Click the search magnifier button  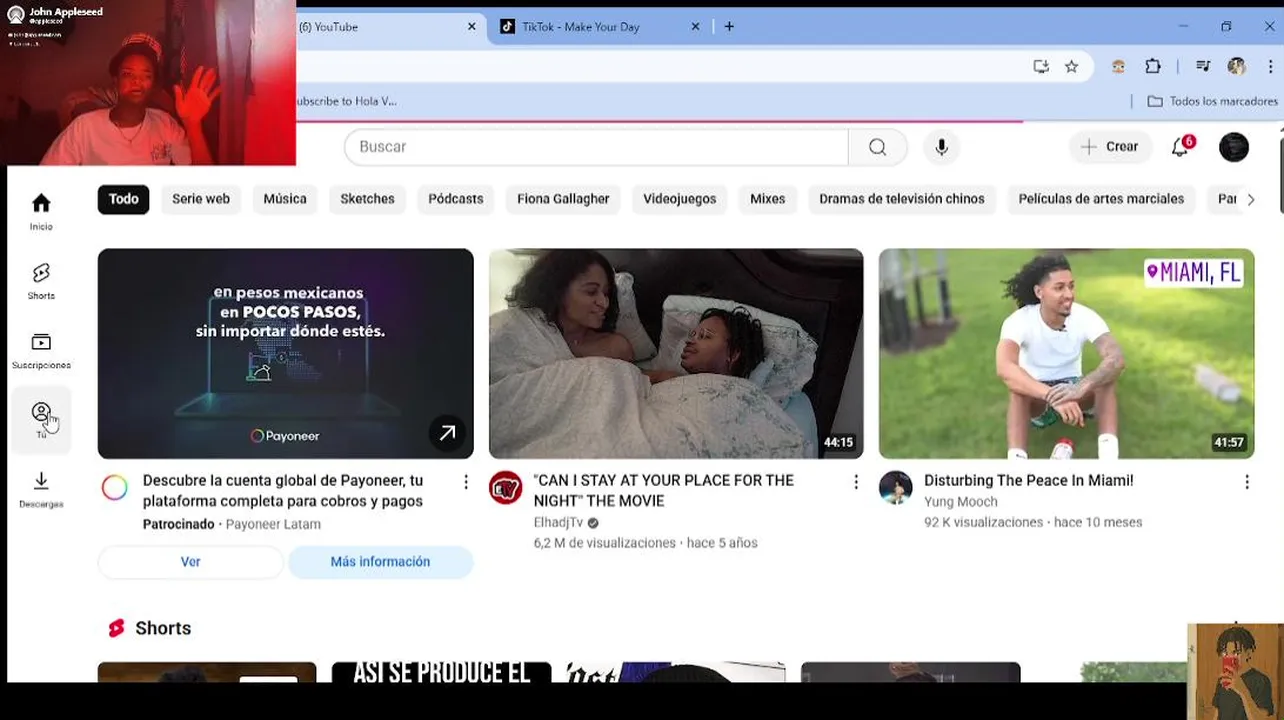(x=878, y=147)
